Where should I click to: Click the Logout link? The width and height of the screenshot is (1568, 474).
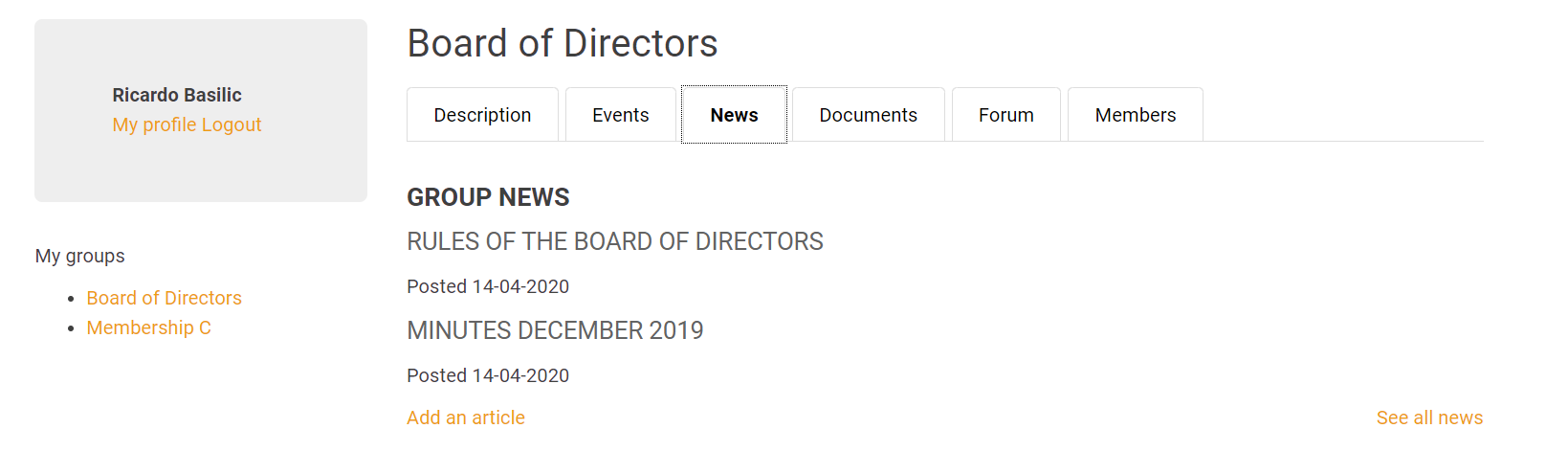point(232,124)
